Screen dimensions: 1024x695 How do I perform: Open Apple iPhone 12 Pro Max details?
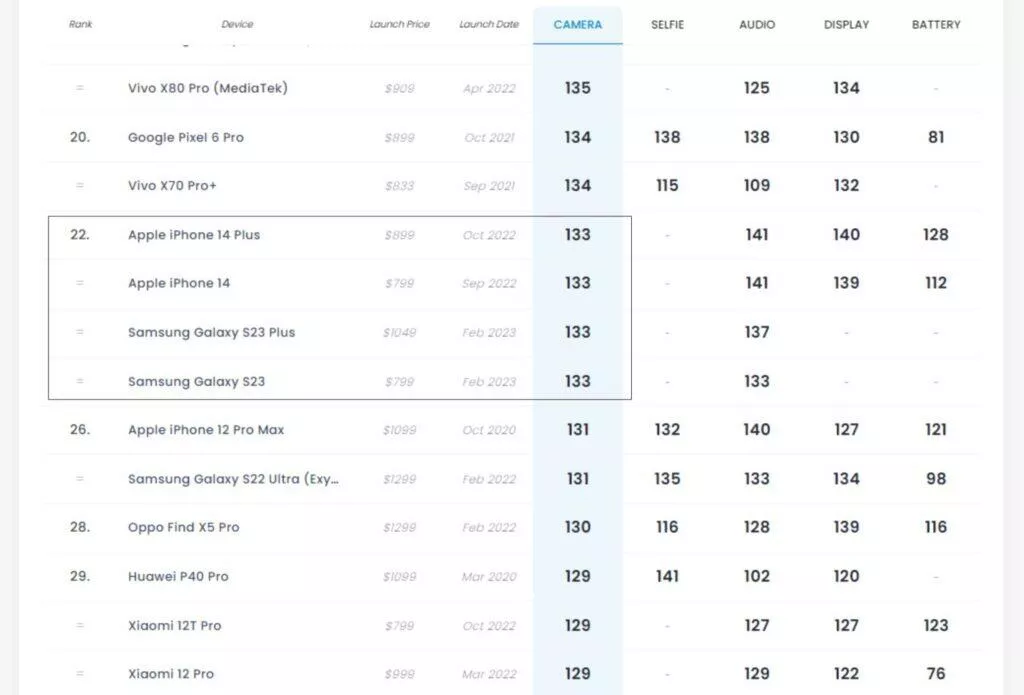click(206, 430)
